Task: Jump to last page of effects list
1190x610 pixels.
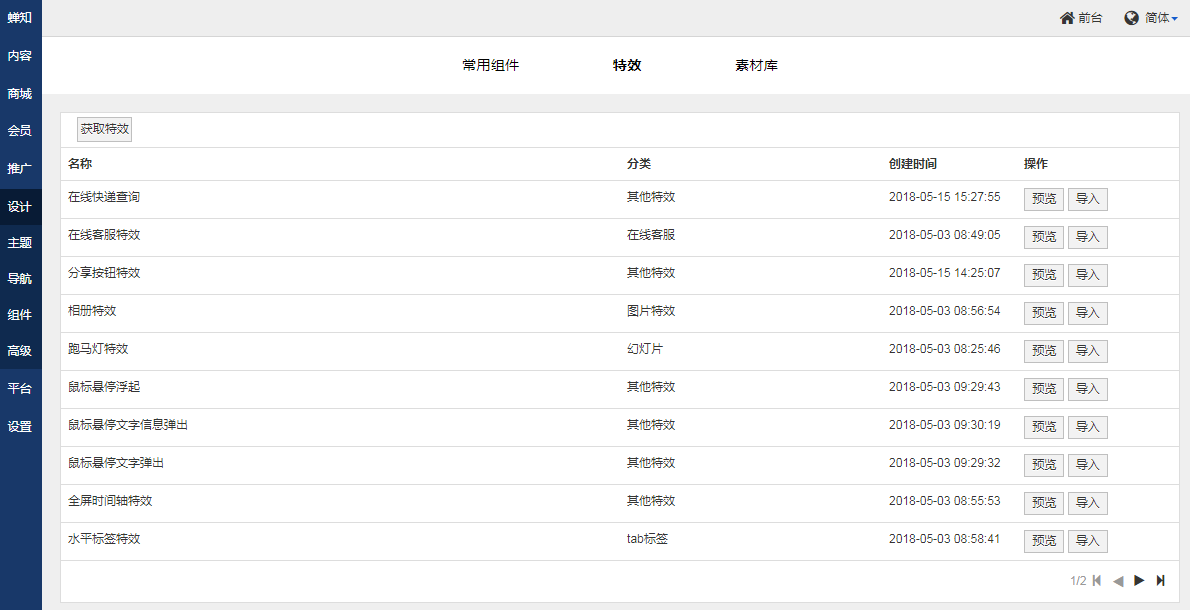Action: 1160,581
